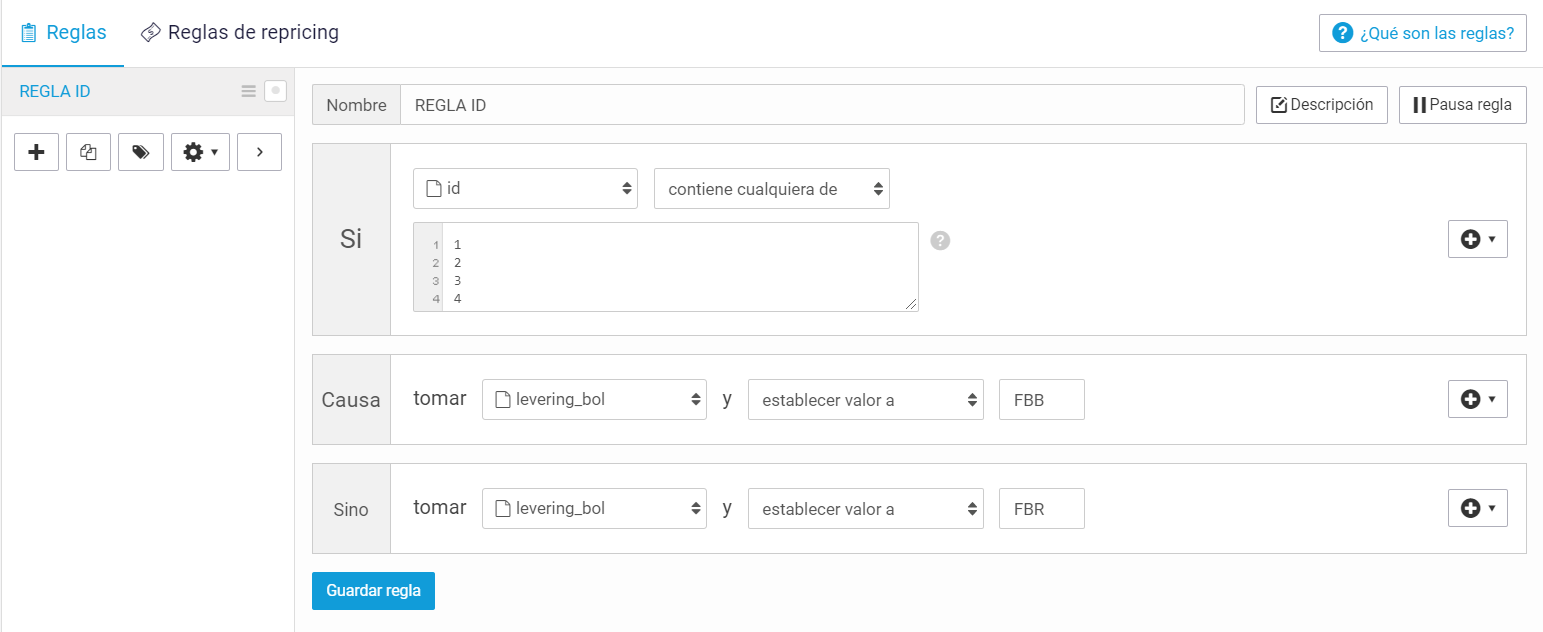
Task: Click the Descripción button
Action: [x=1322, y=104]
